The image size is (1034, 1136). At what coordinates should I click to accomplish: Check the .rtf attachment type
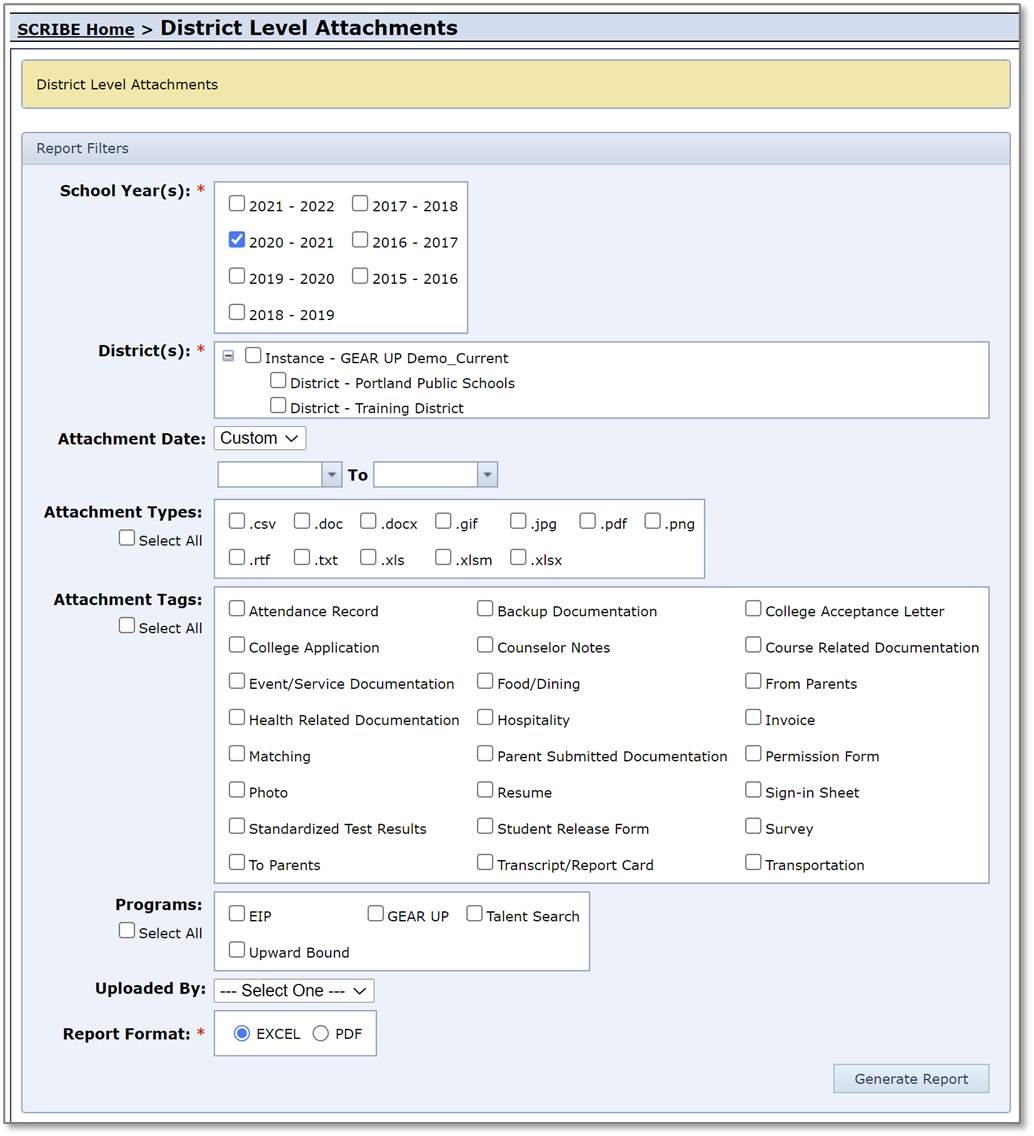click(x=237, y=557)
